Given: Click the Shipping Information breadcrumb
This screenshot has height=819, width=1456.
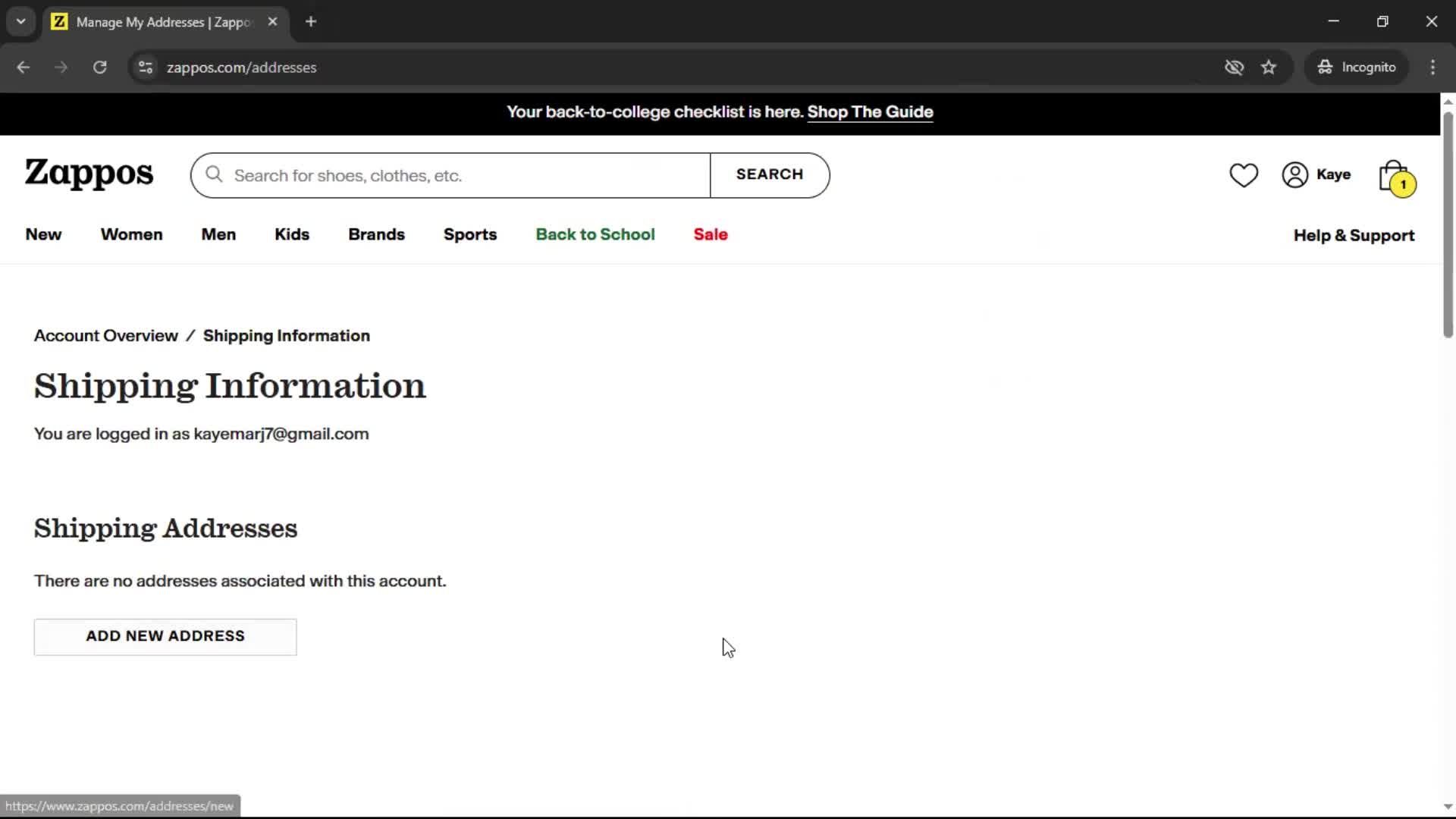Looking at the screenshot, I should pos(287,336).
